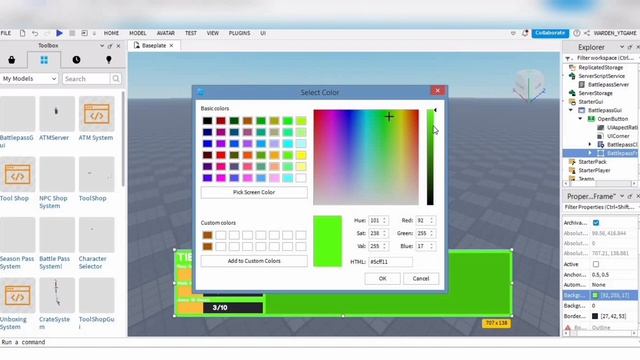Open the Toolbox Recent clock tab
Image resolution: width=640 pixels, height=360 pixels.
(x=76, y=60)
